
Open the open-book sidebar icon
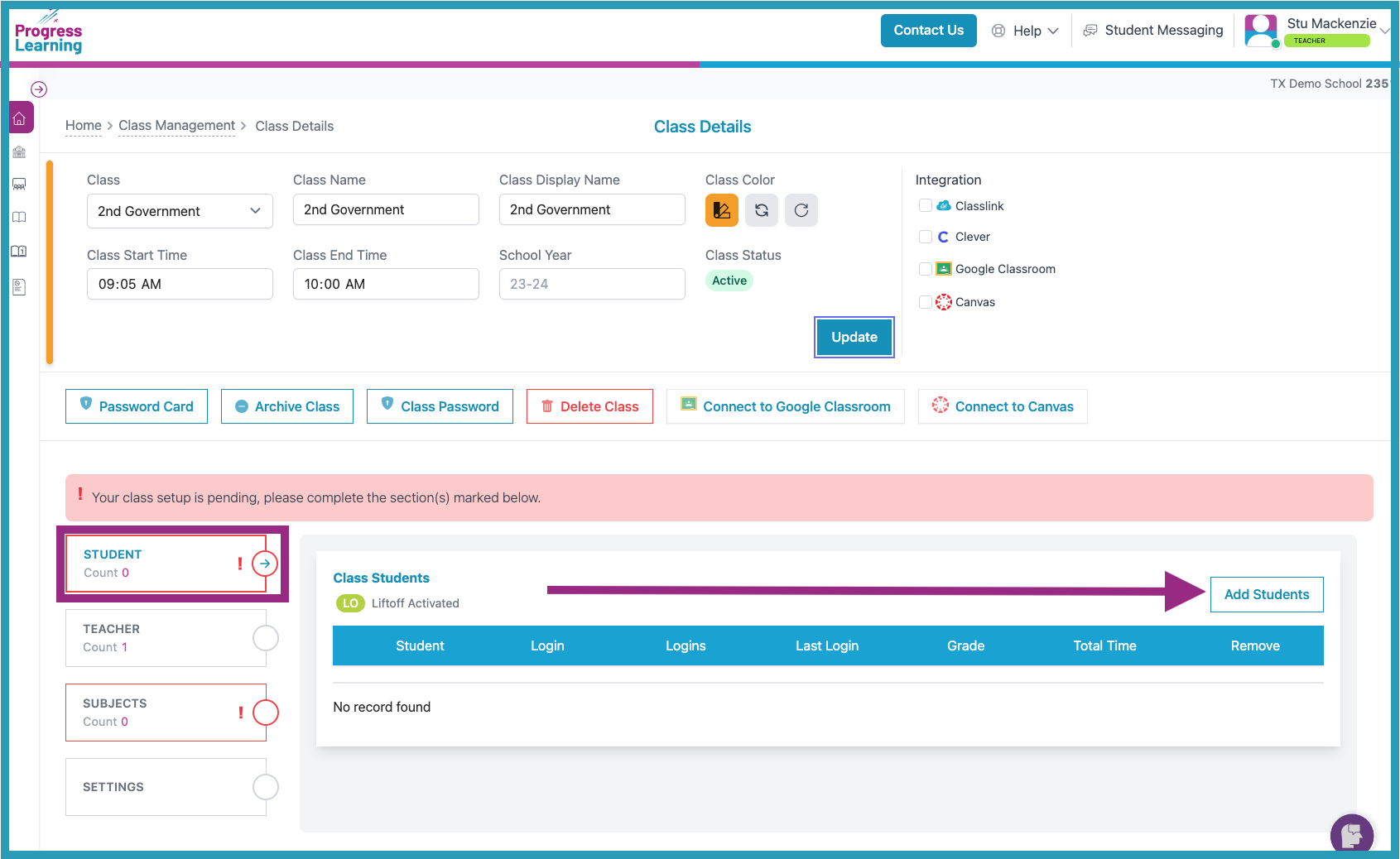19,217
